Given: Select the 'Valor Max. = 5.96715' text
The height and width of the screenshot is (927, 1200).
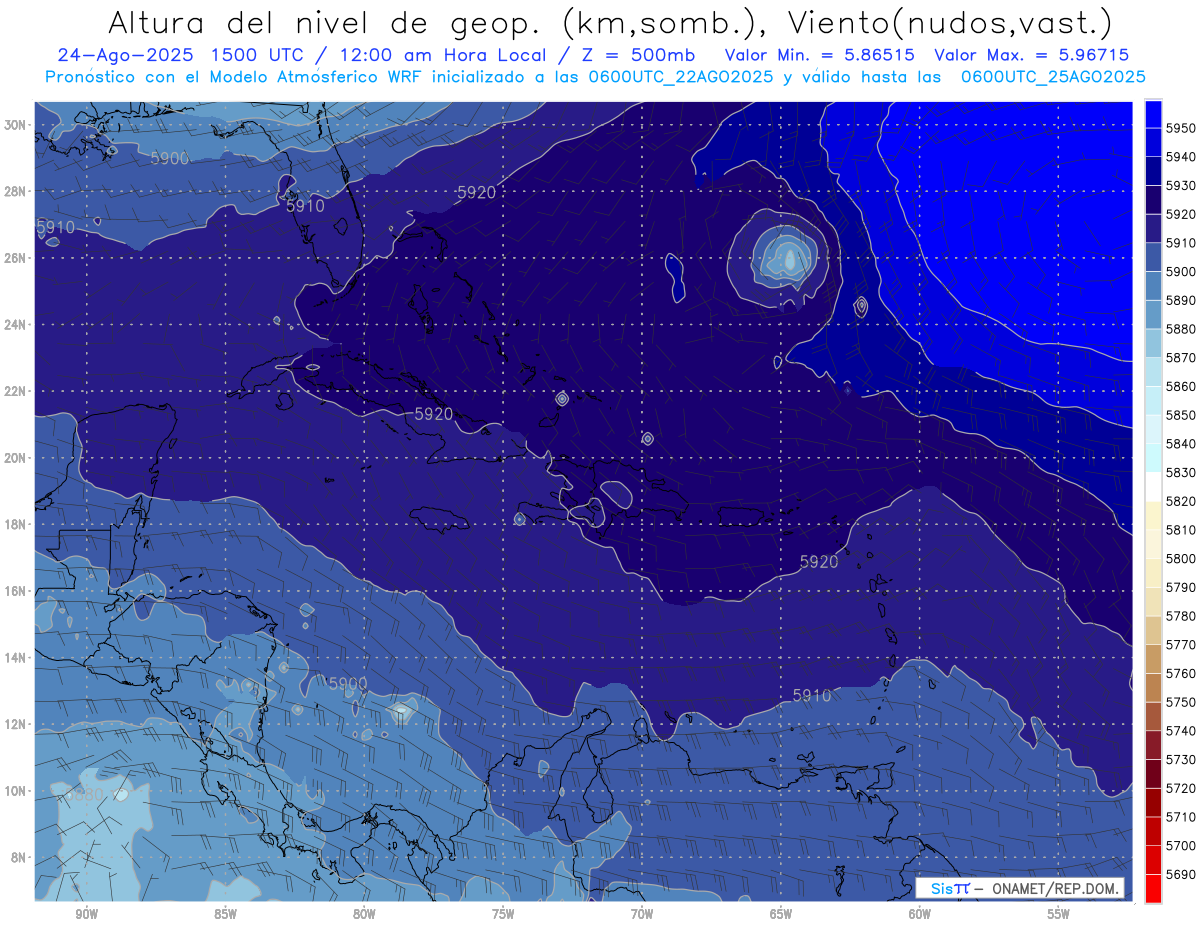Looking at the screenshot, I should 1032,55.
